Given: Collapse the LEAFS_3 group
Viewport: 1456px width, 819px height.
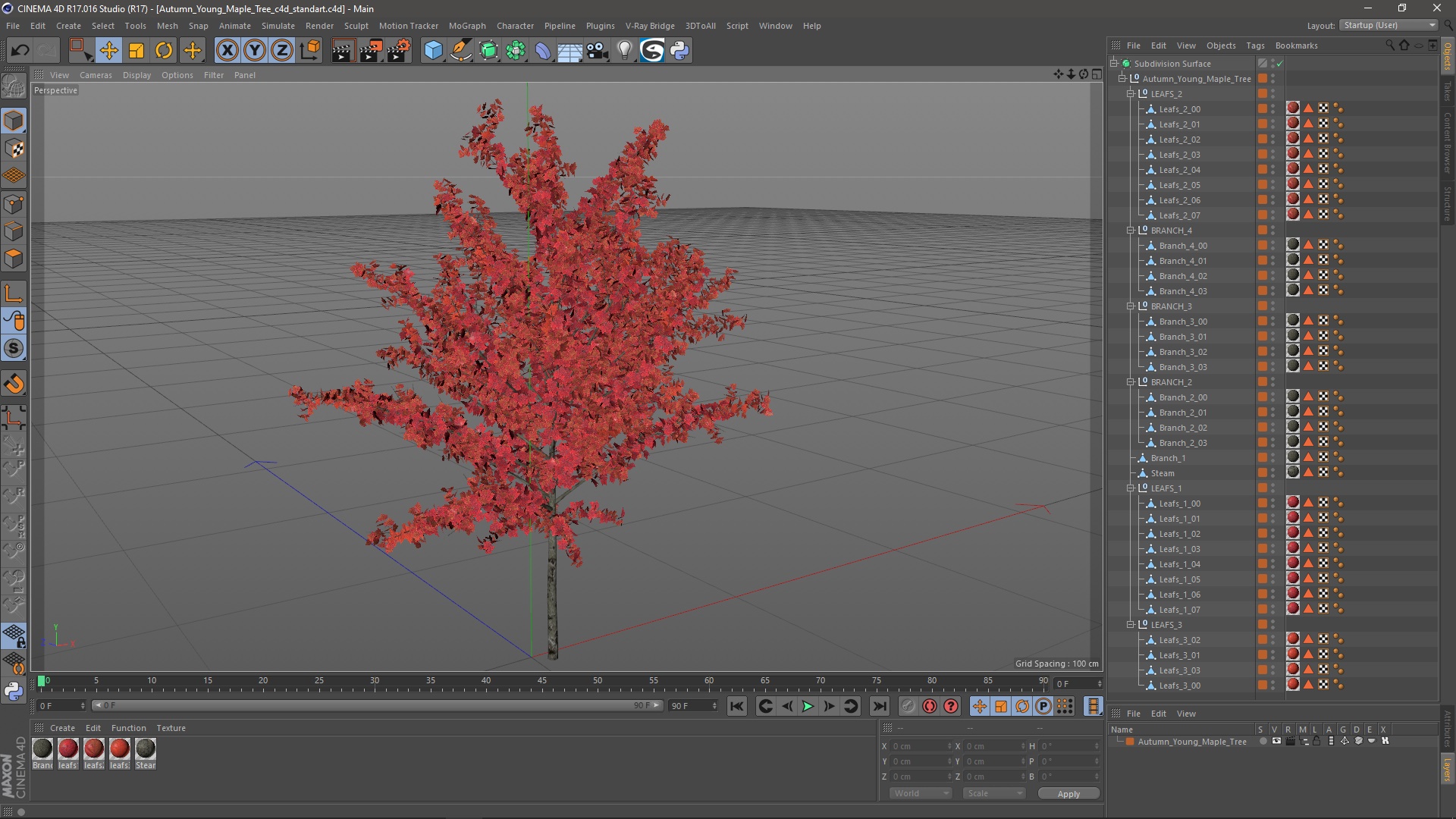Looking at the screenshot, I should point(1131,624).
